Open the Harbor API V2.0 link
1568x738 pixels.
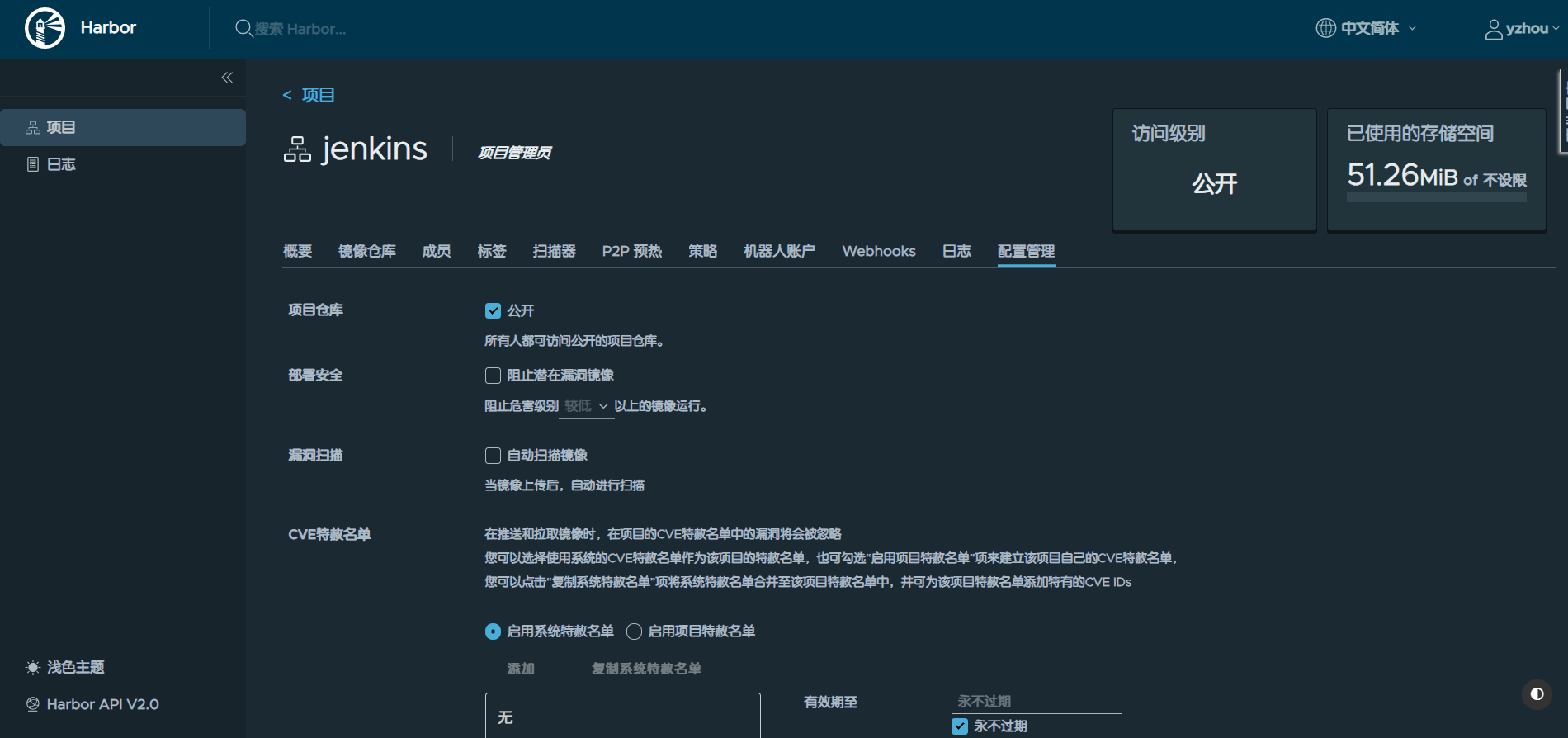[103, 704]
